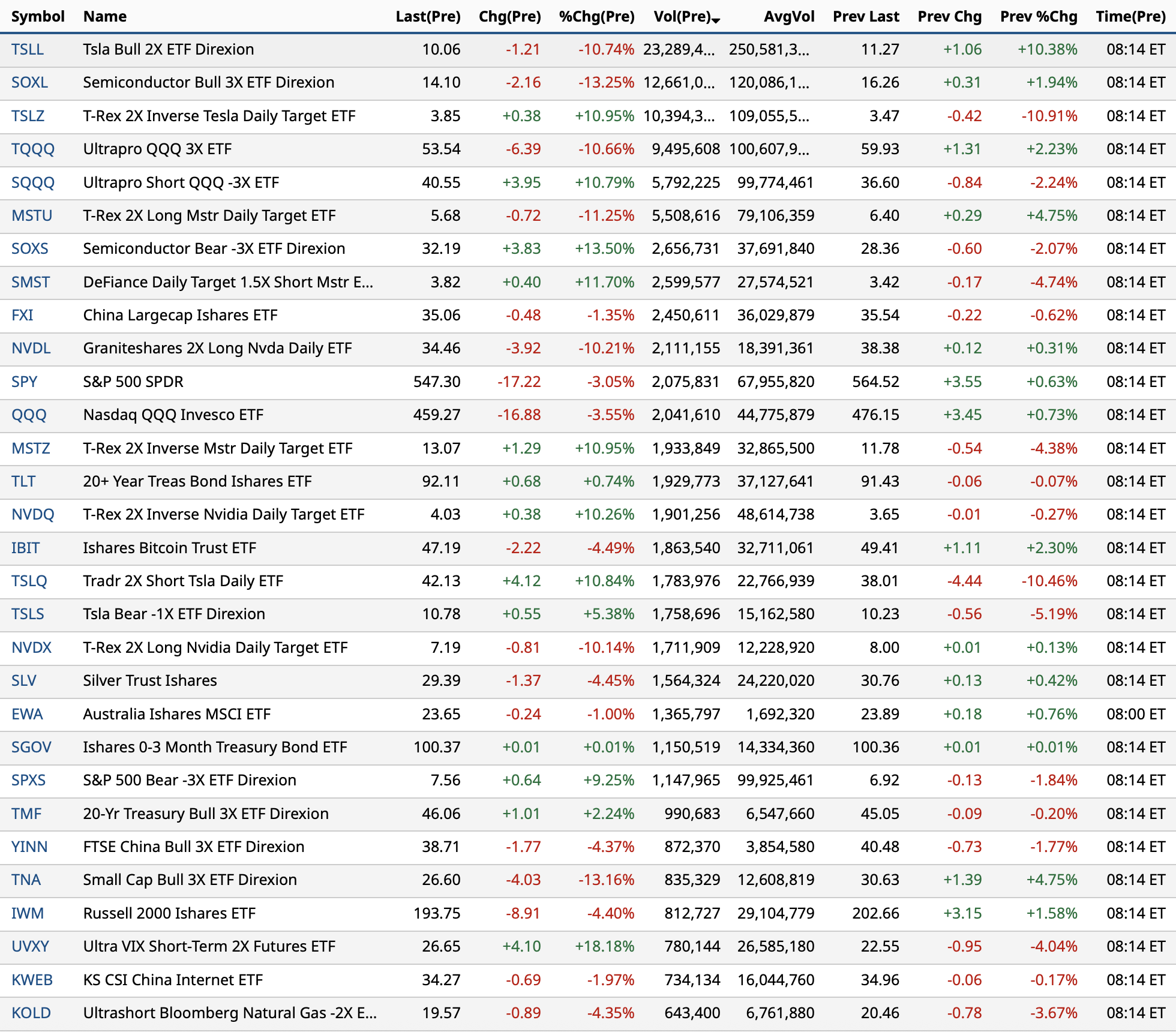Click the Prev %Chg column header
Image resolution: width=1176 pixels, height=1032 pixels.
[1038, 17]
